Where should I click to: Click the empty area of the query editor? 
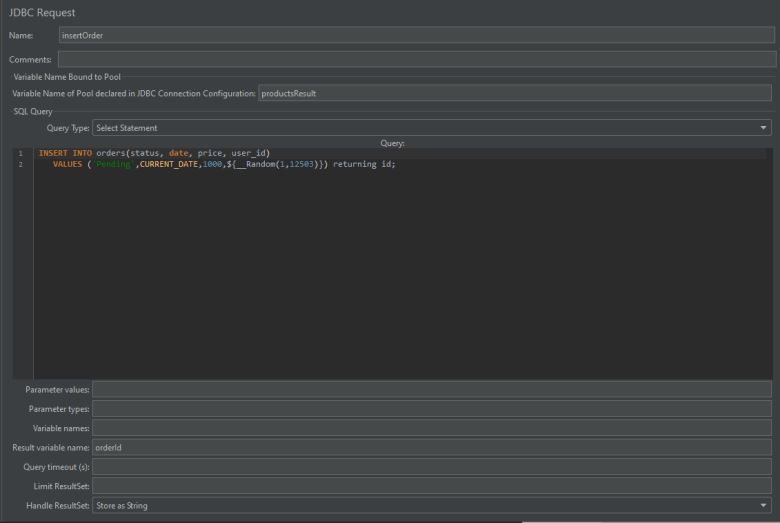point(400,280)
